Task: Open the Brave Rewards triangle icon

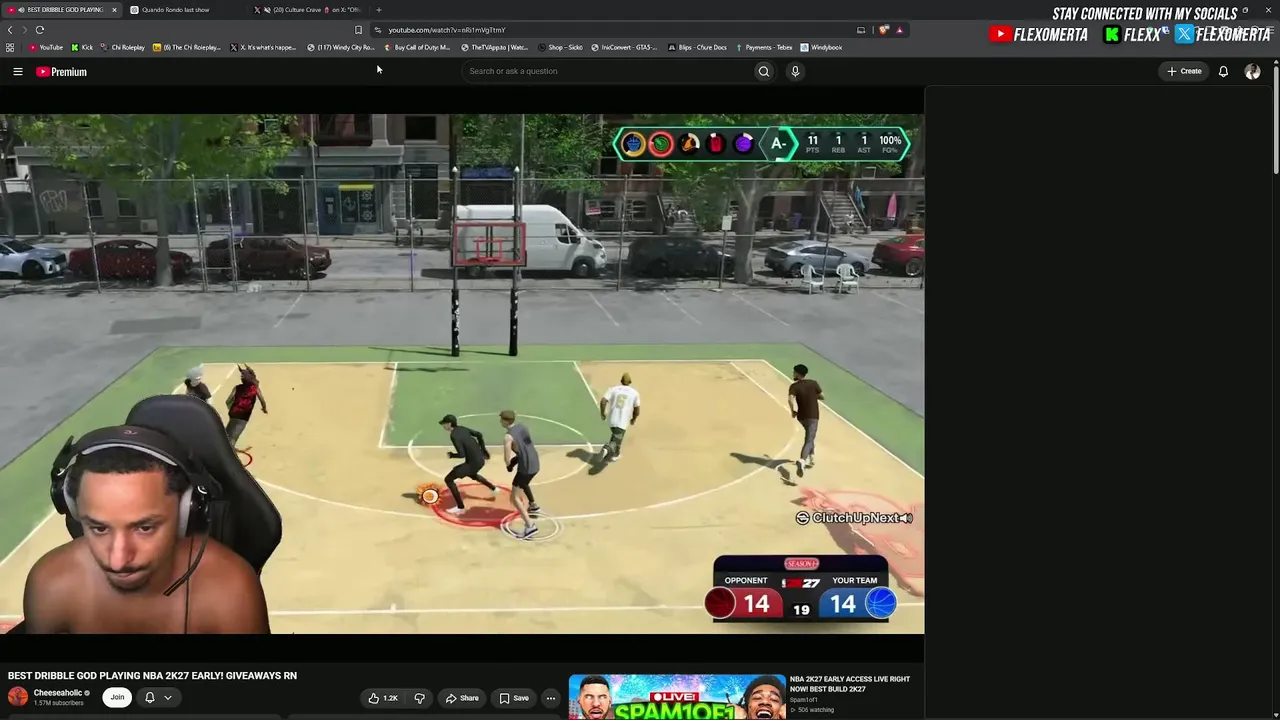Action: tap(899, 30)
